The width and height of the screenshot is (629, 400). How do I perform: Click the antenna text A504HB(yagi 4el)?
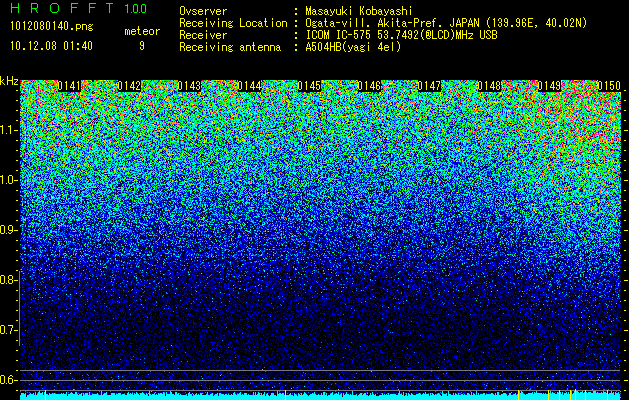(353, 47)
